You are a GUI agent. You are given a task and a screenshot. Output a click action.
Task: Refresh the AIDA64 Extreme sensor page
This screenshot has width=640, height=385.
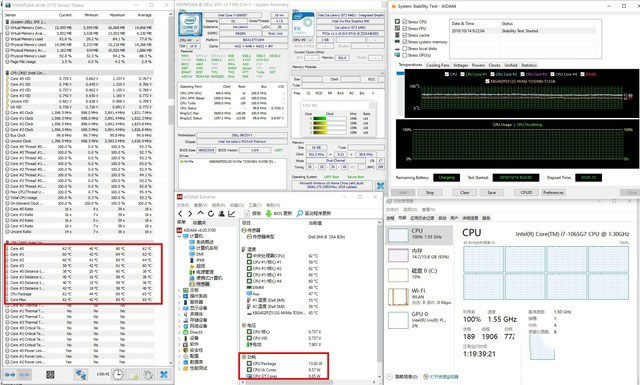pyautogui.click(x=211, y=214)
